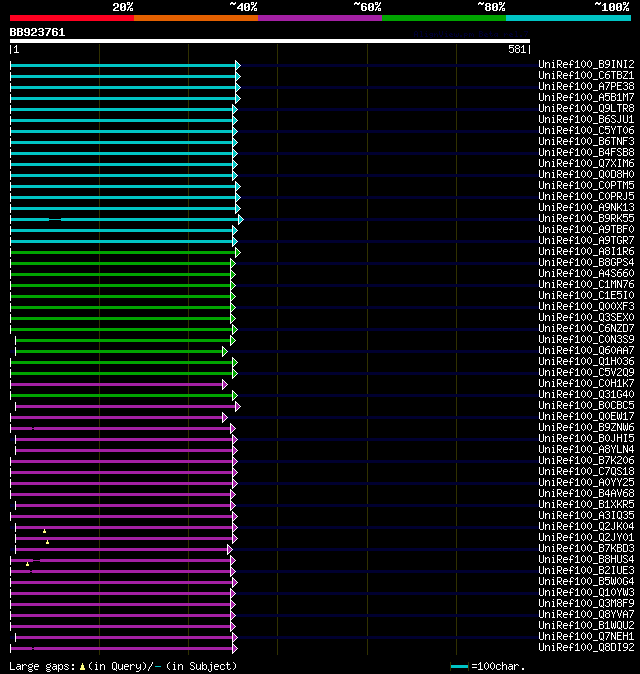Image resolution: width=640 pixels, height=674 pixels.
Task: Open subject UniRef100_C5YT06
Action: click(586, 131)
